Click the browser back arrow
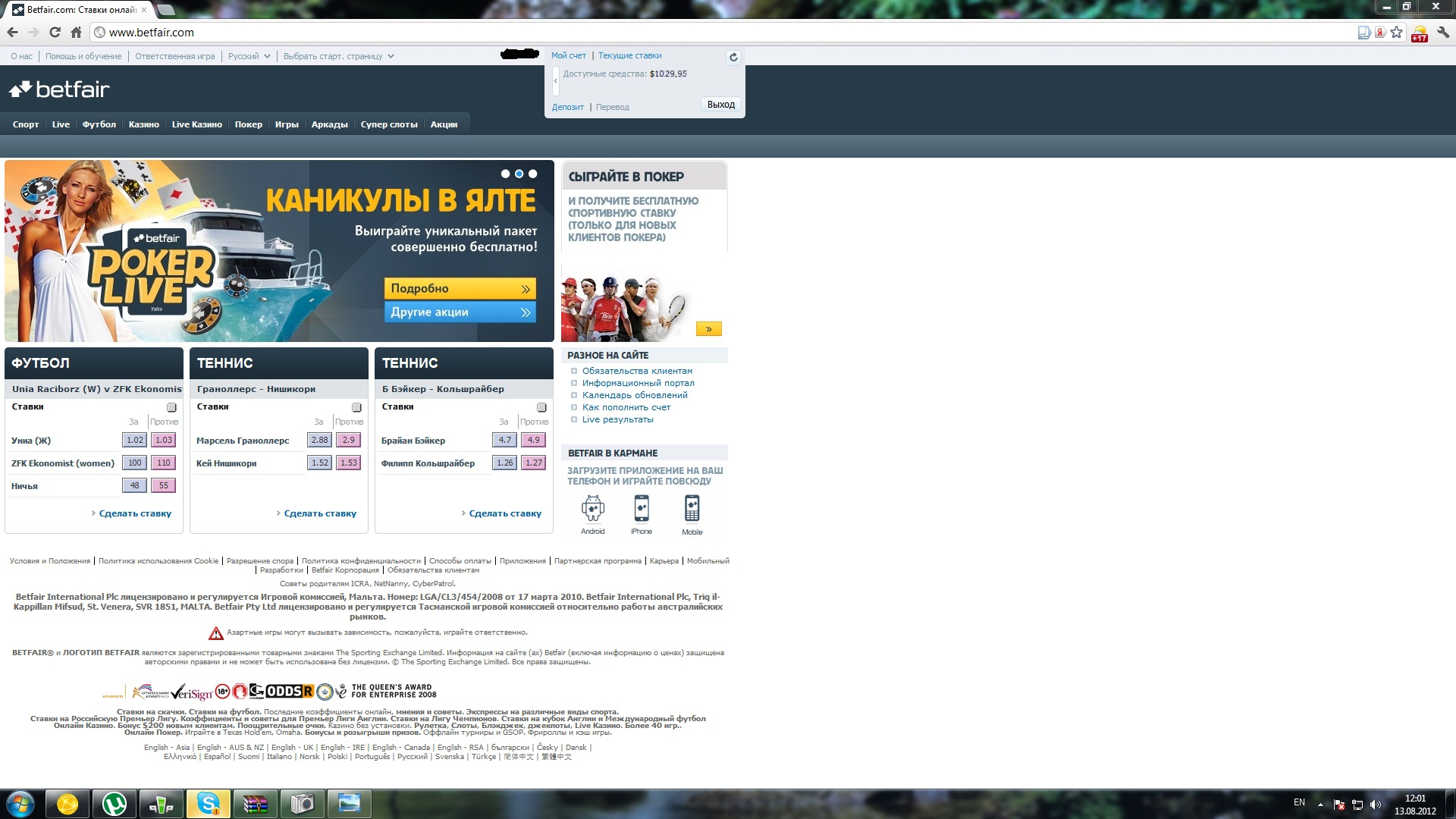The height and width of the screenshot is (819, 1456). pyautogui.click(x=12, y=33)
